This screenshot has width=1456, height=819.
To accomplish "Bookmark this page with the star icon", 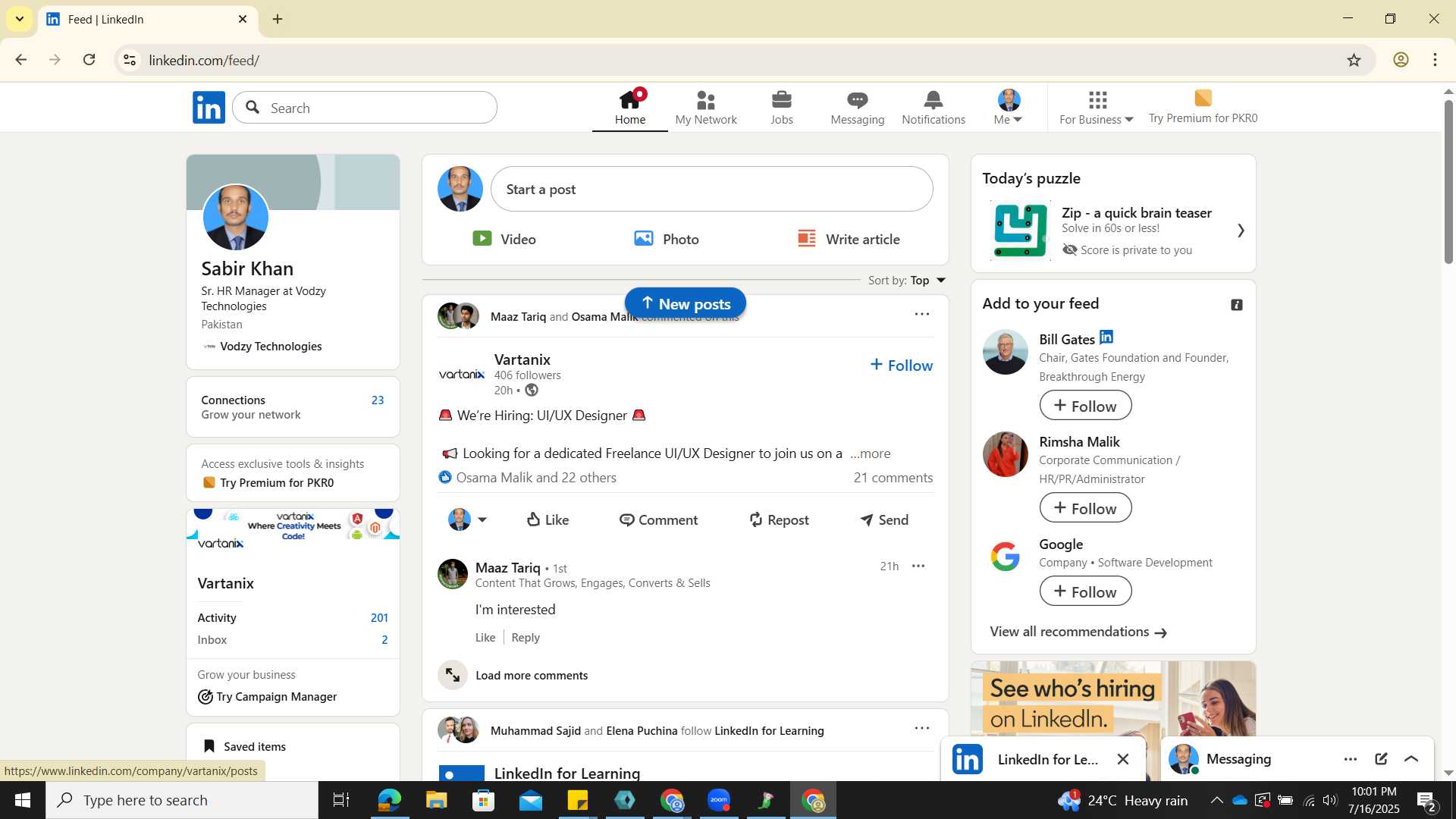I will click(x=1354, y=60).
